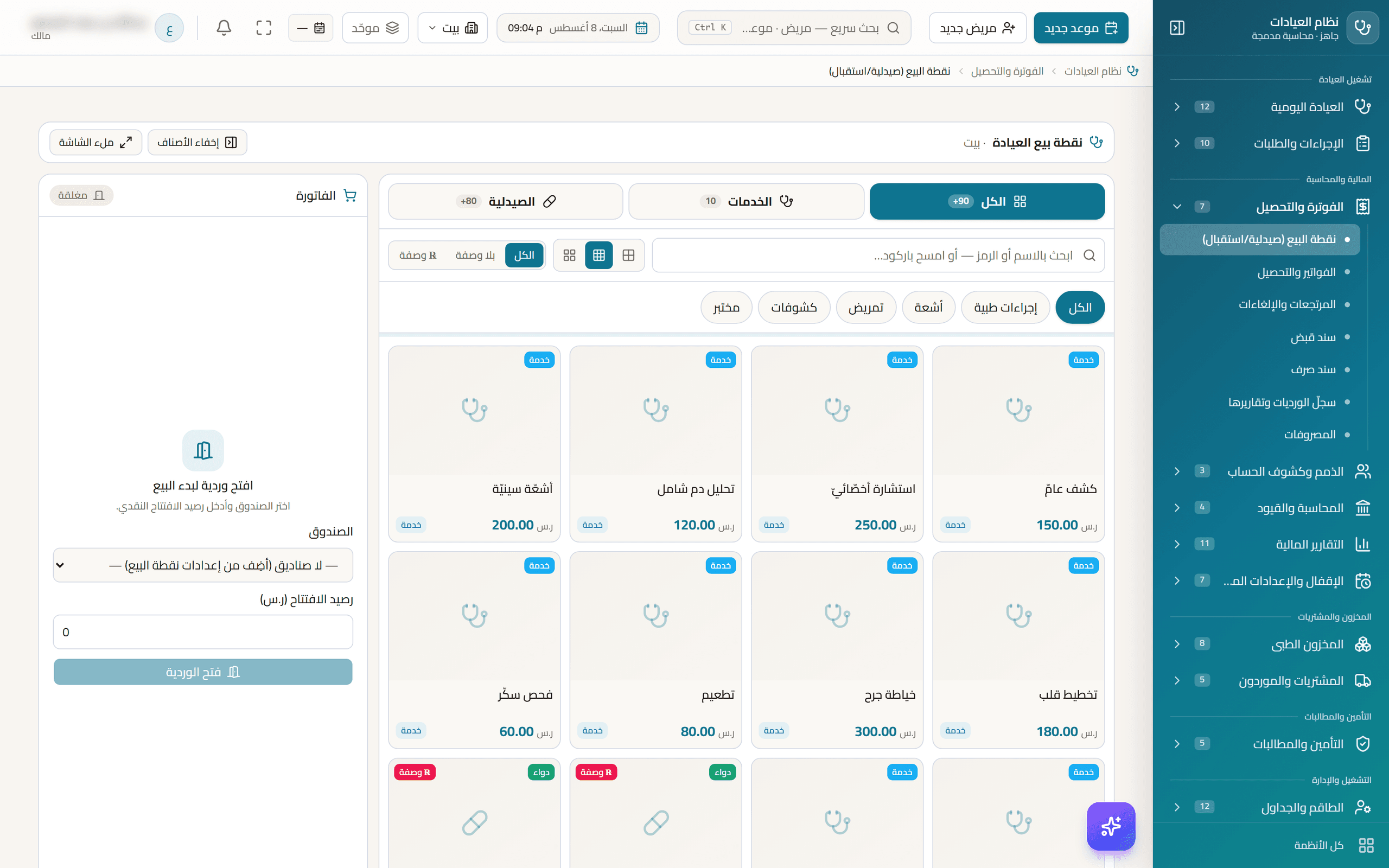Viewport: 1389px width, 868px height.
Task: Open the calendar dash button in header
Action: point(310,28)
